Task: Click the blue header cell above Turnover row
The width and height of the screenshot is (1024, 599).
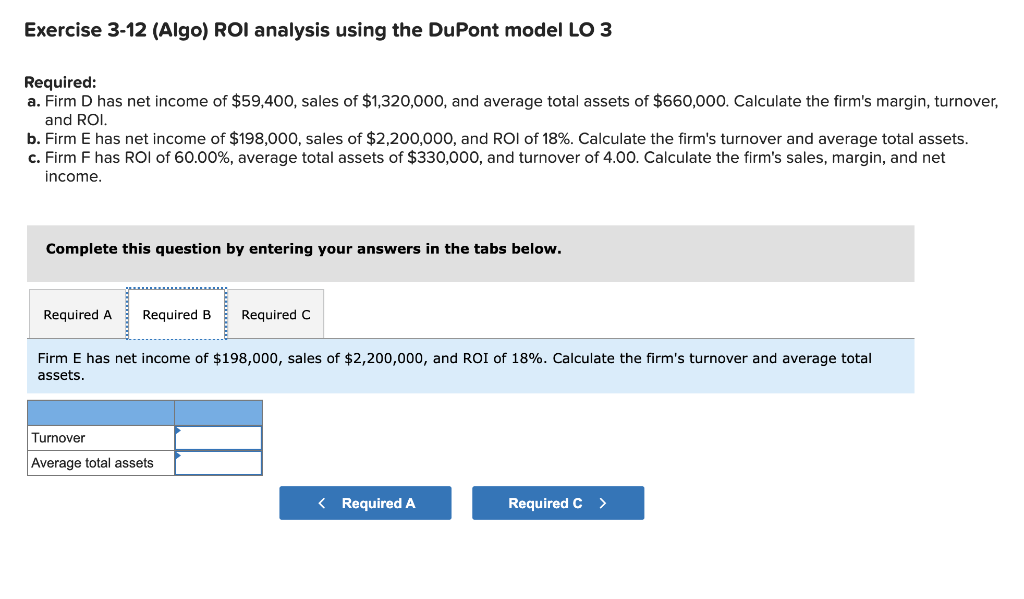Action: tap(100, 412)
